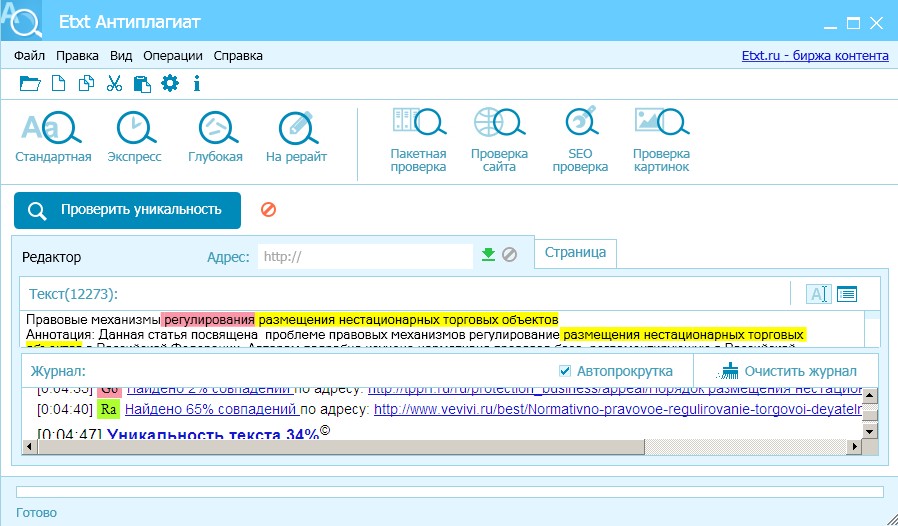898x526 pixels.
Task: Click pink highlighted word регулирования
Action: click(x=209, y=319)
